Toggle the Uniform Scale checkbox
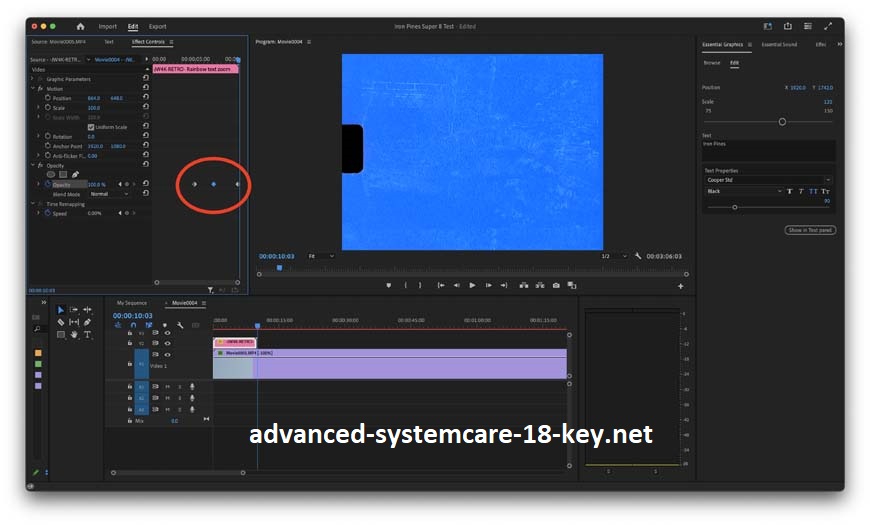The width and height of the screenshot is (870, 525). [91, 127]
